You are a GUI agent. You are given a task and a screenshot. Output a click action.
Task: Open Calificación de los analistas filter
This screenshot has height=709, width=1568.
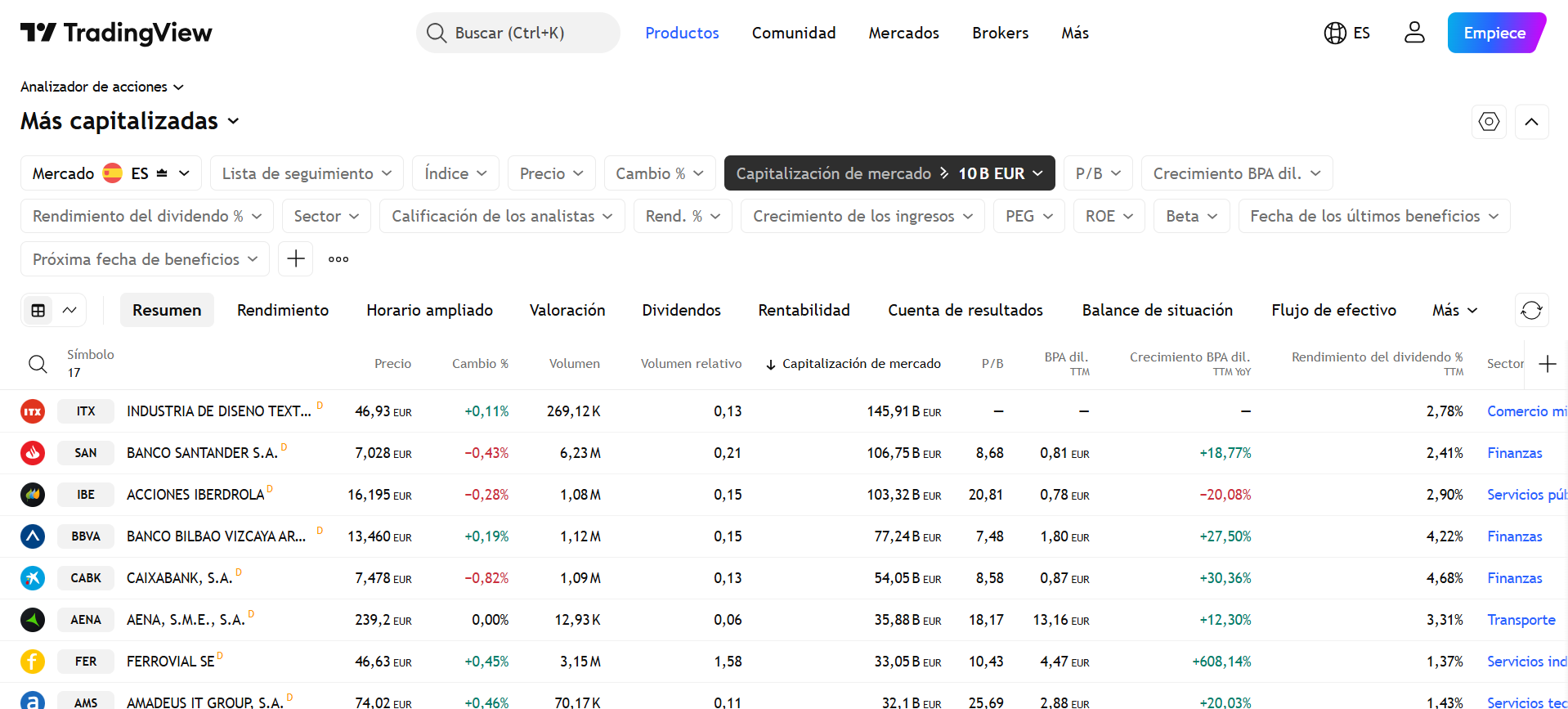click(502, 216)
